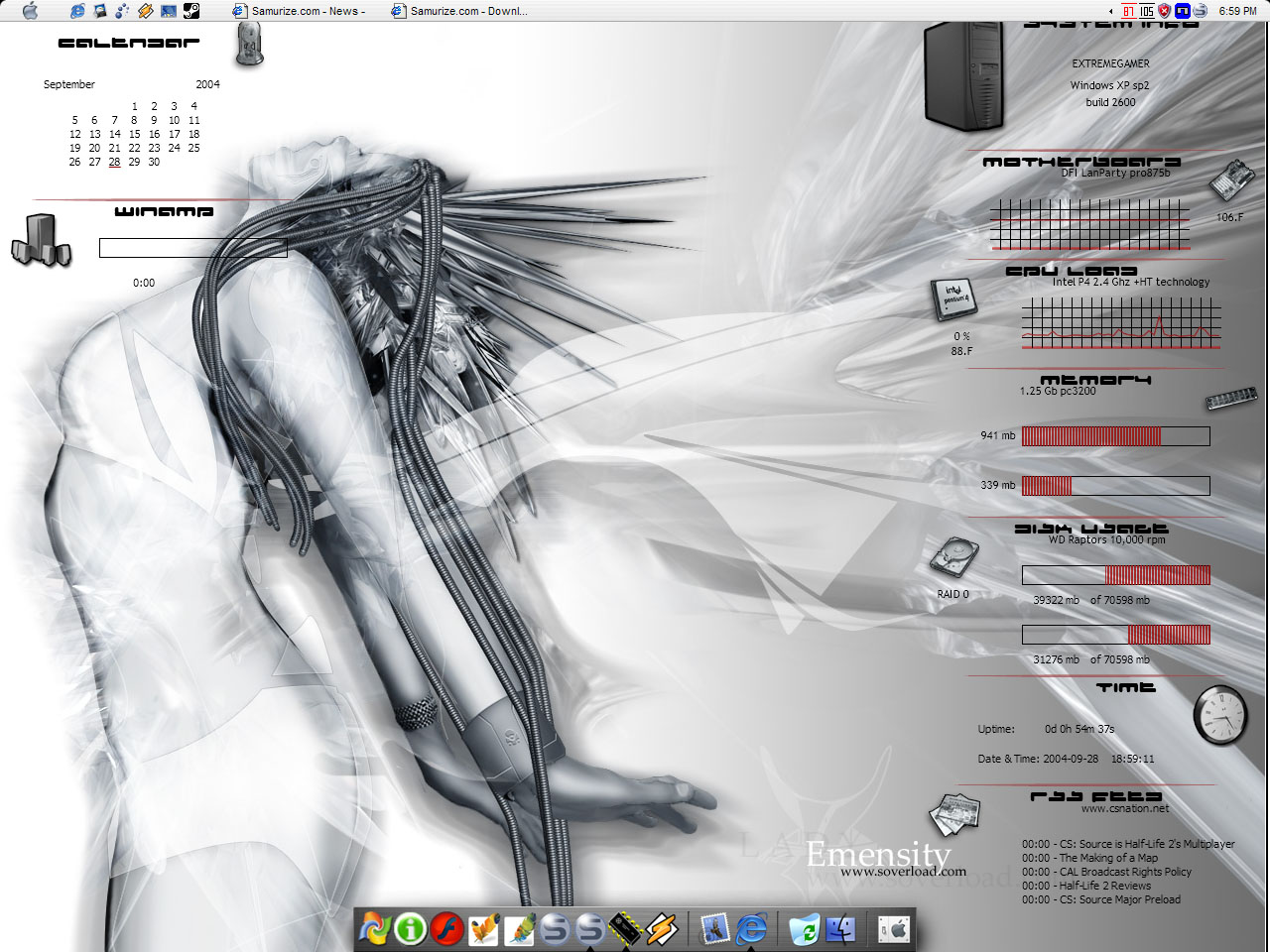Open headline 'CS: Source Major Preload'

click(1101, 899)
